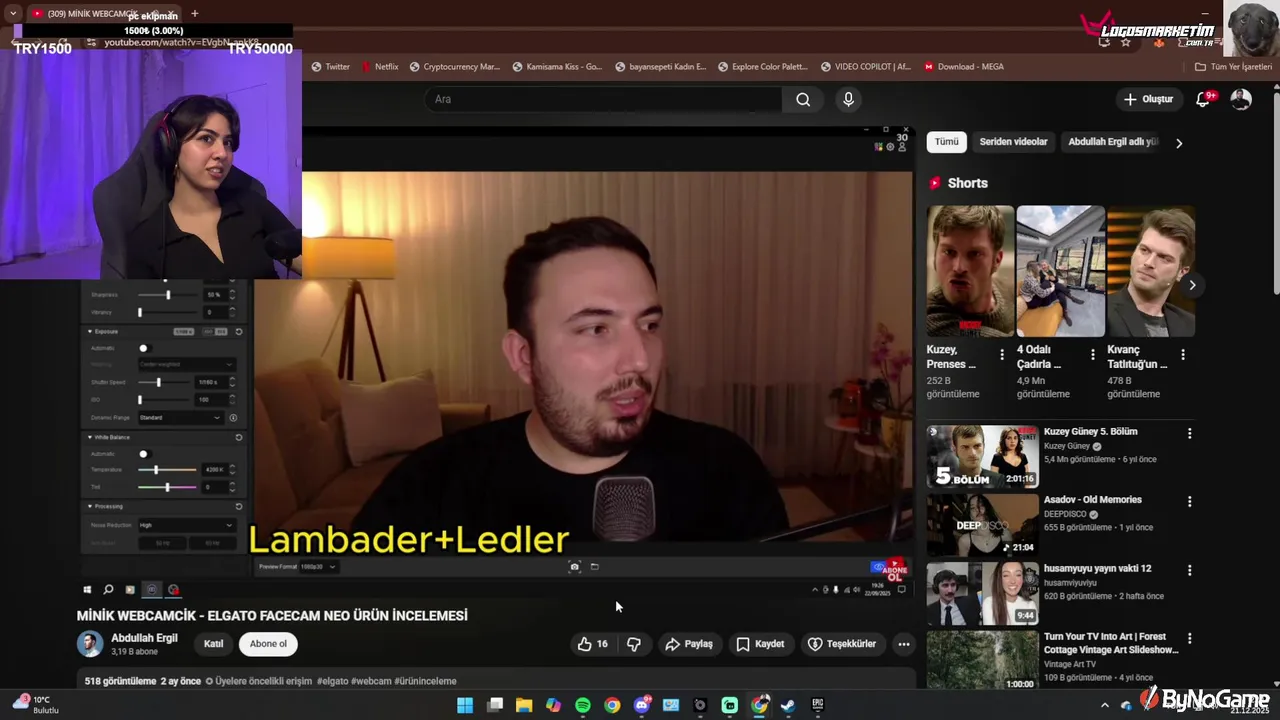Open Copilot from taskbar
The width and height of the screenshot is (1280, 720).
[x=553, y=705]
